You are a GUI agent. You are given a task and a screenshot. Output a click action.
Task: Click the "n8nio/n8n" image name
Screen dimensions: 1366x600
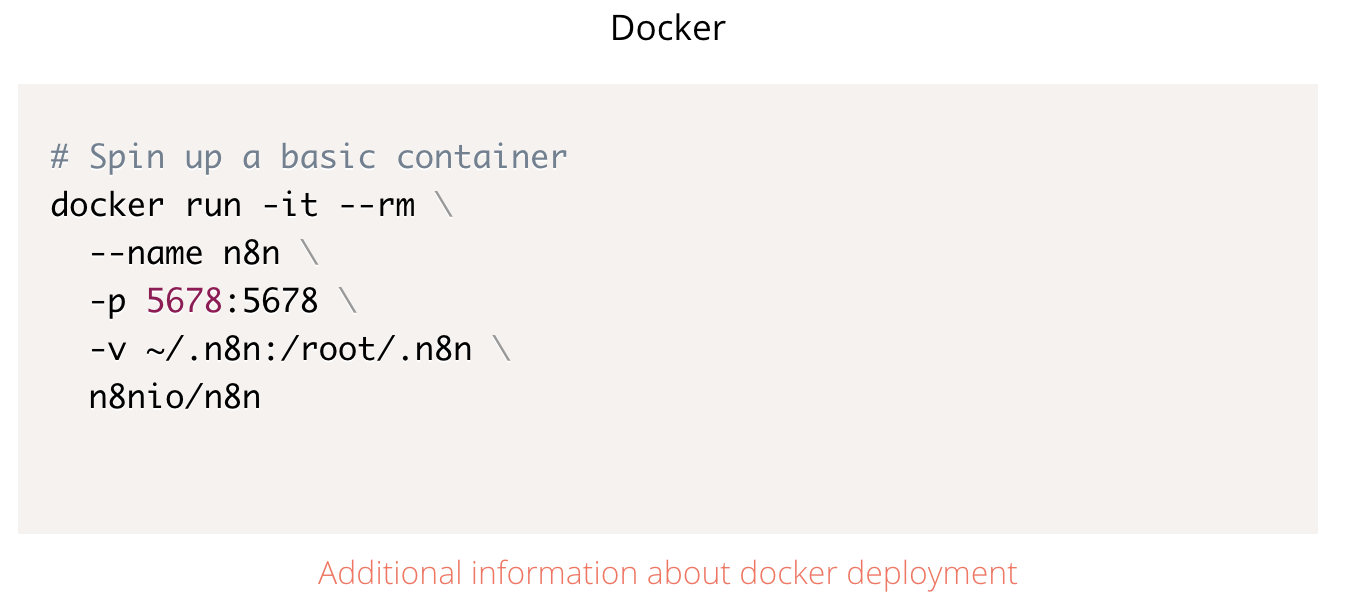[175, 397]
